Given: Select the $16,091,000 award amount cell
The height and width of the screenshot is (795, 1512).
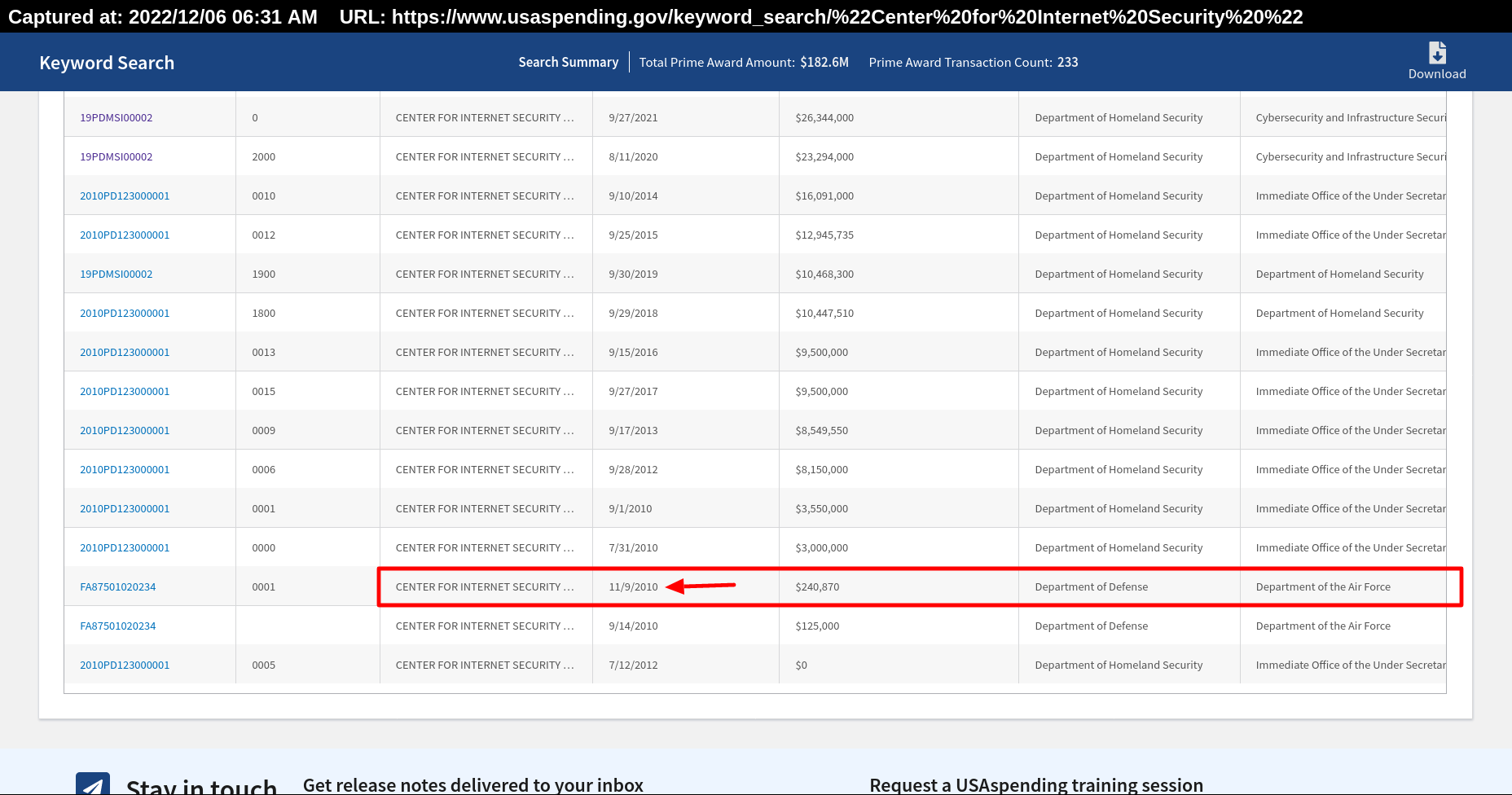Looking at the screenshot, I should [x=899, y=195].
